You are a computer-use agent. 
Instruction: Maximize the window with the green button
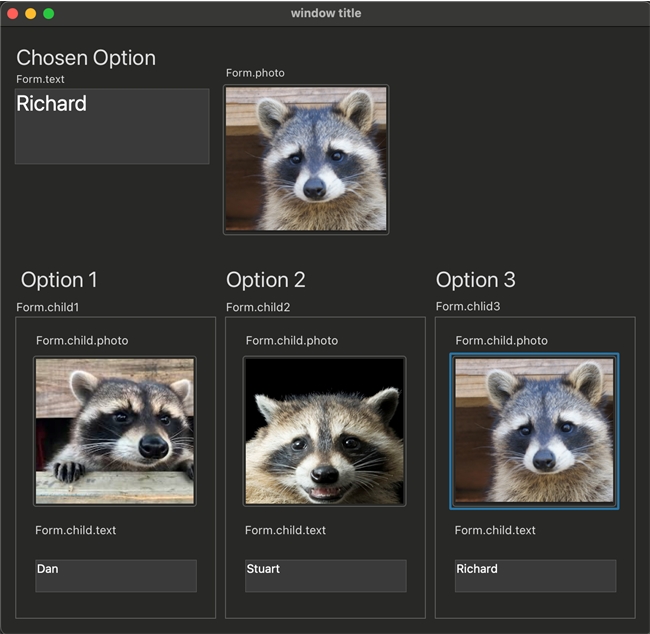click(x=48, y=14)
